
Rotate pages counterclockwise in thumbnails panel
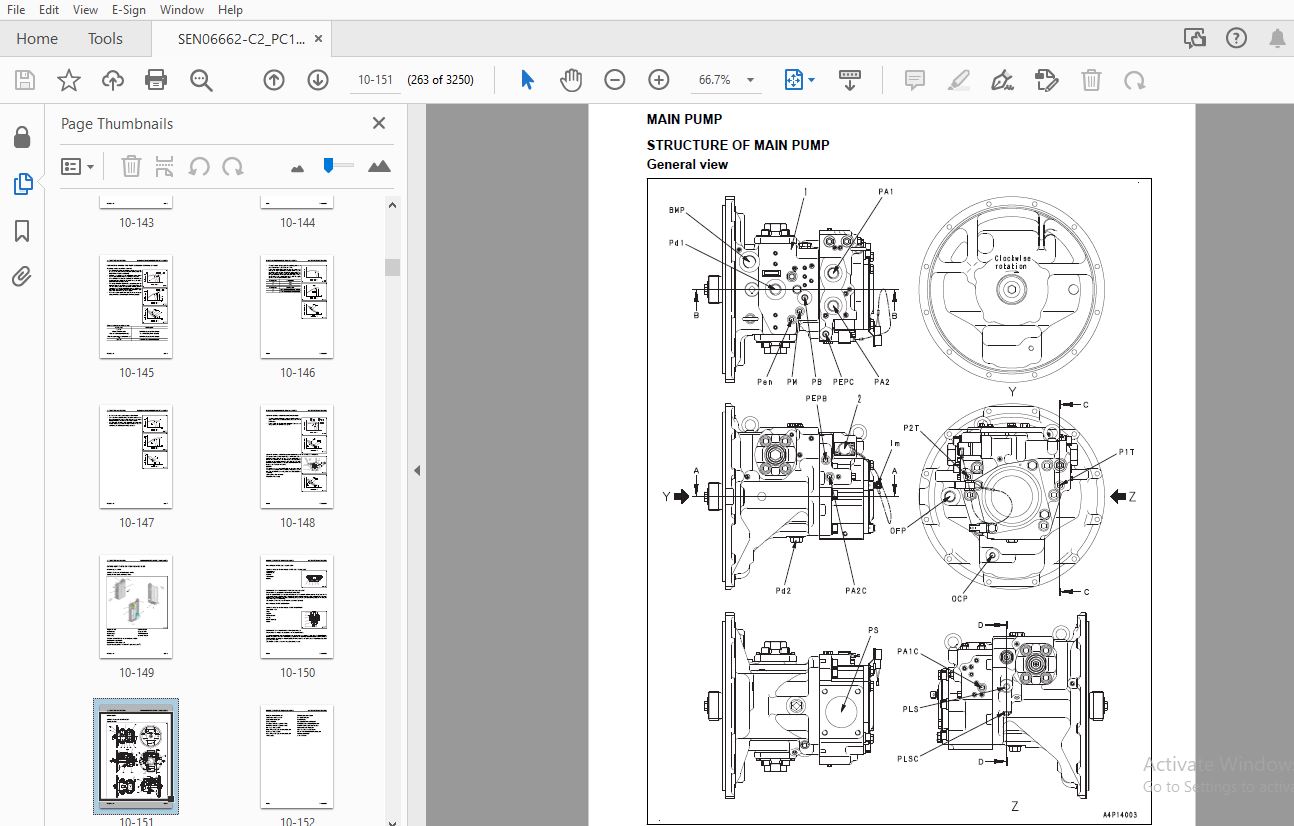pyautogui.click(x=199, y=166)
